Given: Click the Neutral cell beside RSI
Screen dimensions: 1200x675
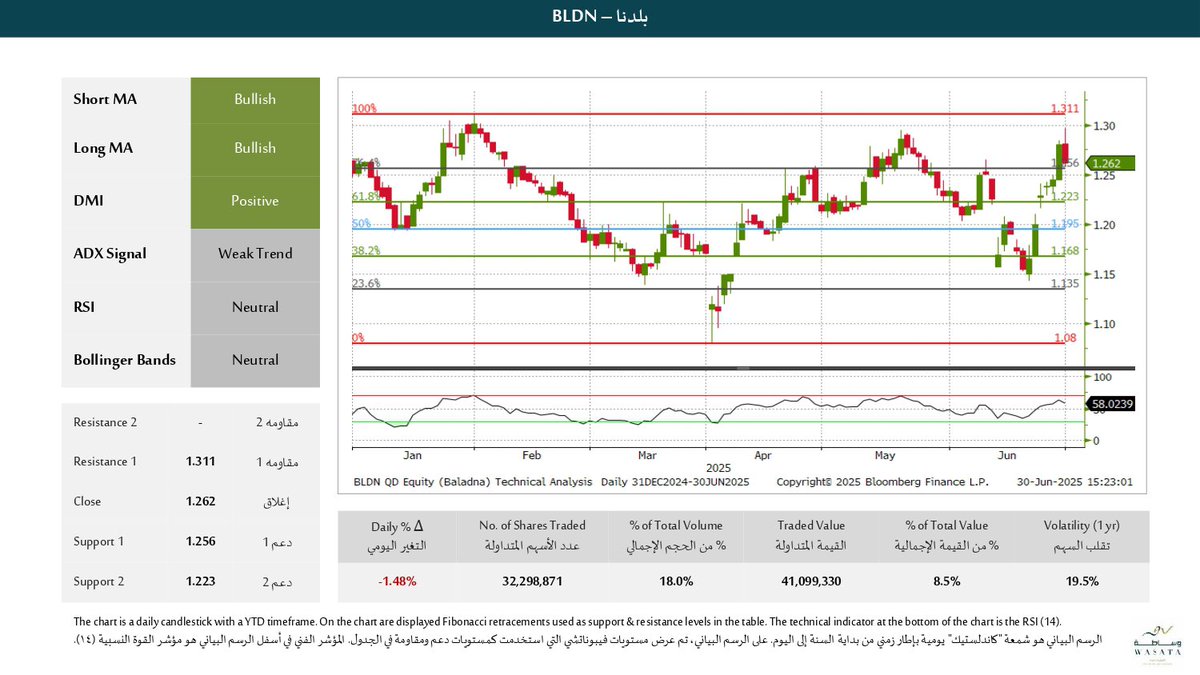Looking at the screenshot, I should [255, 307].
